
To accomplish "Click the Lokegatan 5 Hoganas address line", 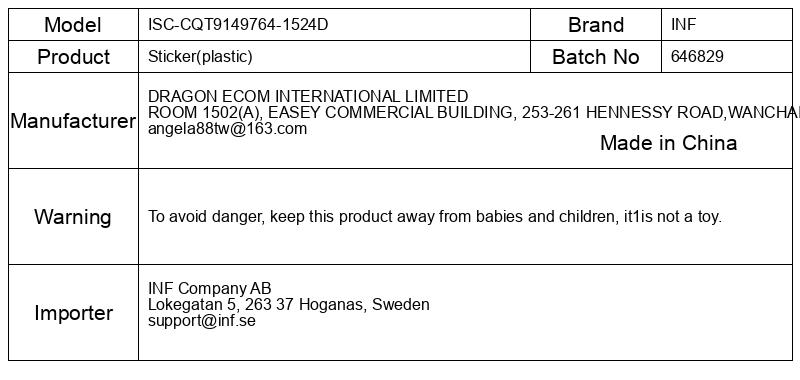I will pos(289,305).
